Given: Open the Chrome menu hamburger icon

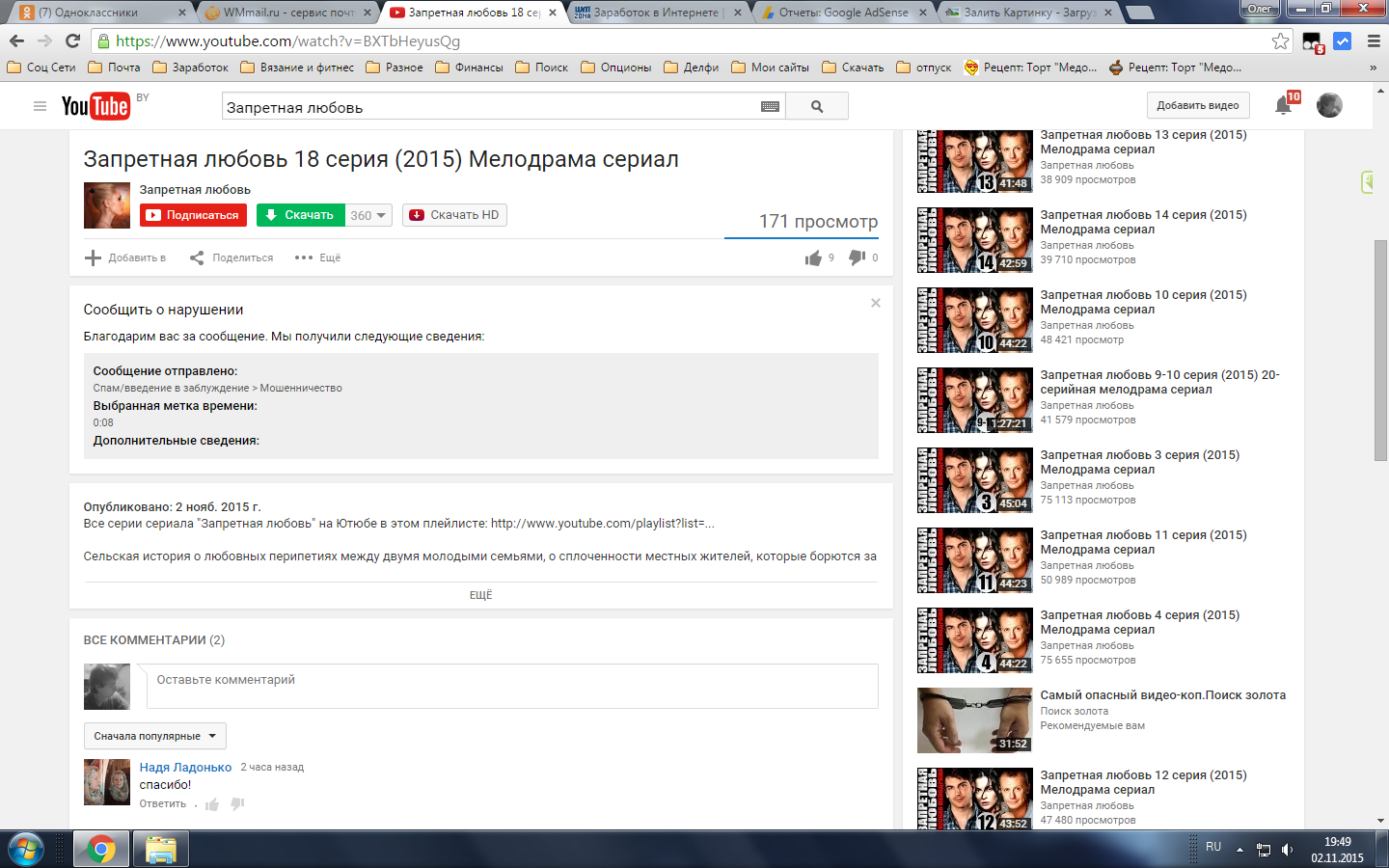Looking at the screenshot, I should [1374, 41].
